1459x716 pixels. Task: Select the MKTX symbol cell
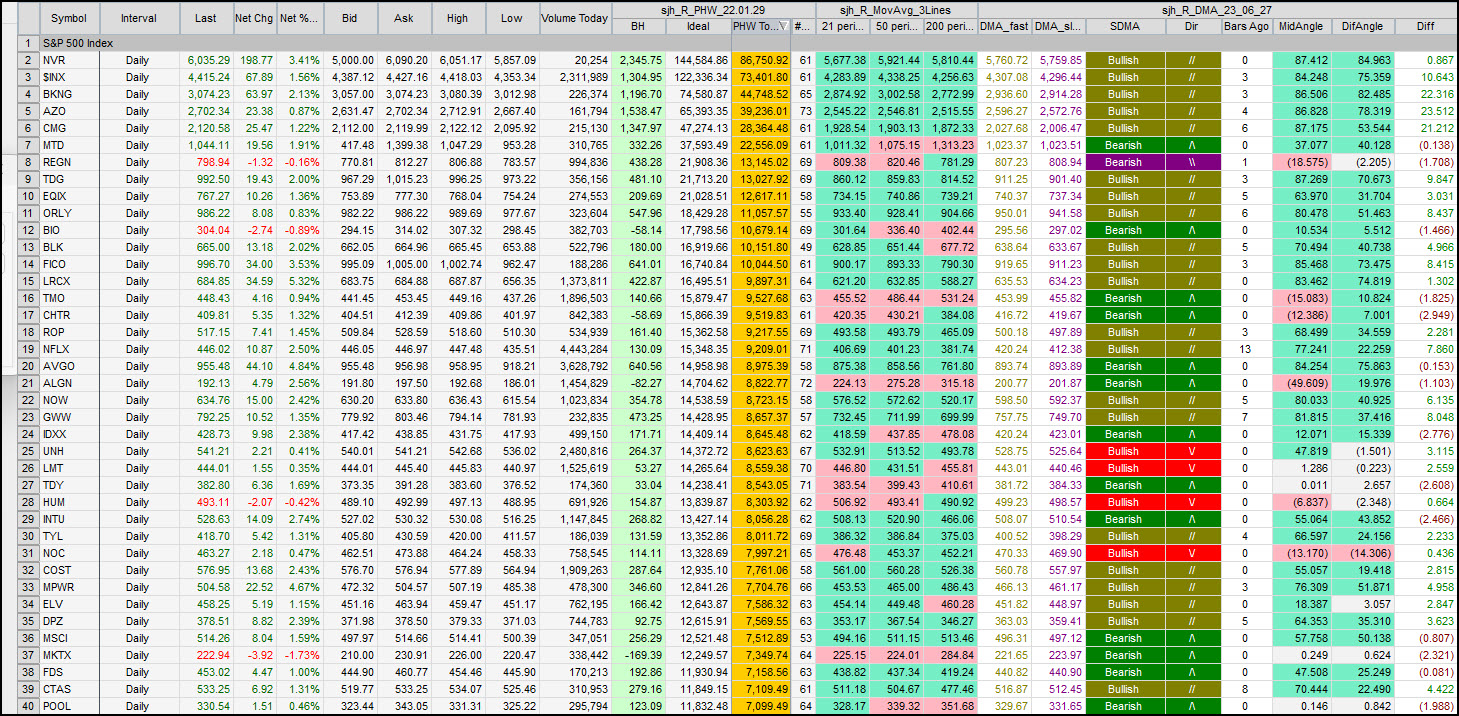point(69,655)
